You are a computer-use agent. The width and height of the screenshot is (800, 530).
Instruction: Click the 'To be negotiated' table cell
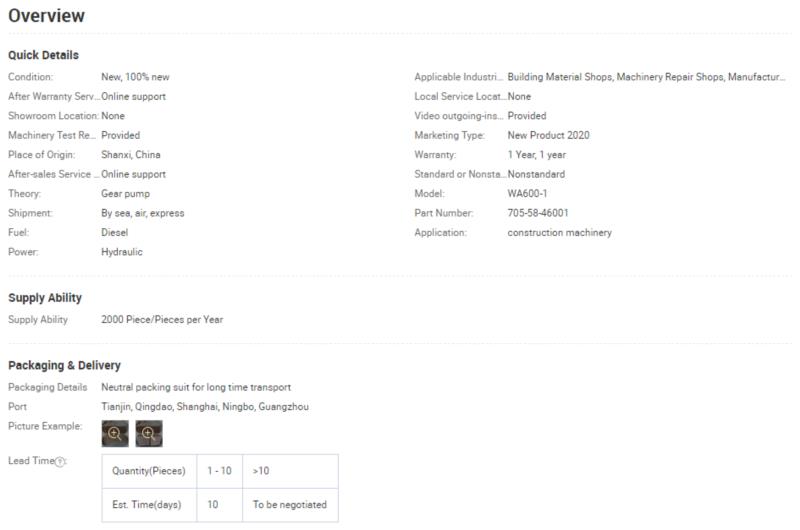point(290,505)
